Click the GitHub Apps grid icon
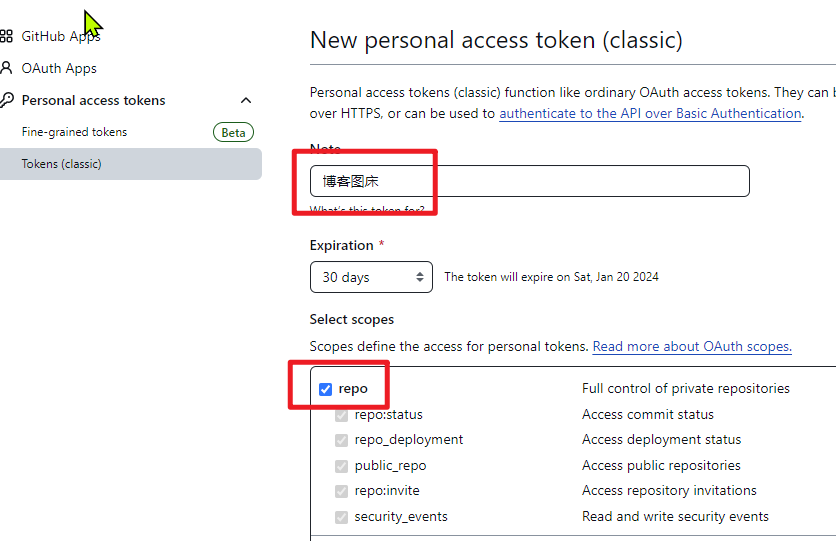The width and height of the screenshot is (836, 541). (x=7, y=36)
